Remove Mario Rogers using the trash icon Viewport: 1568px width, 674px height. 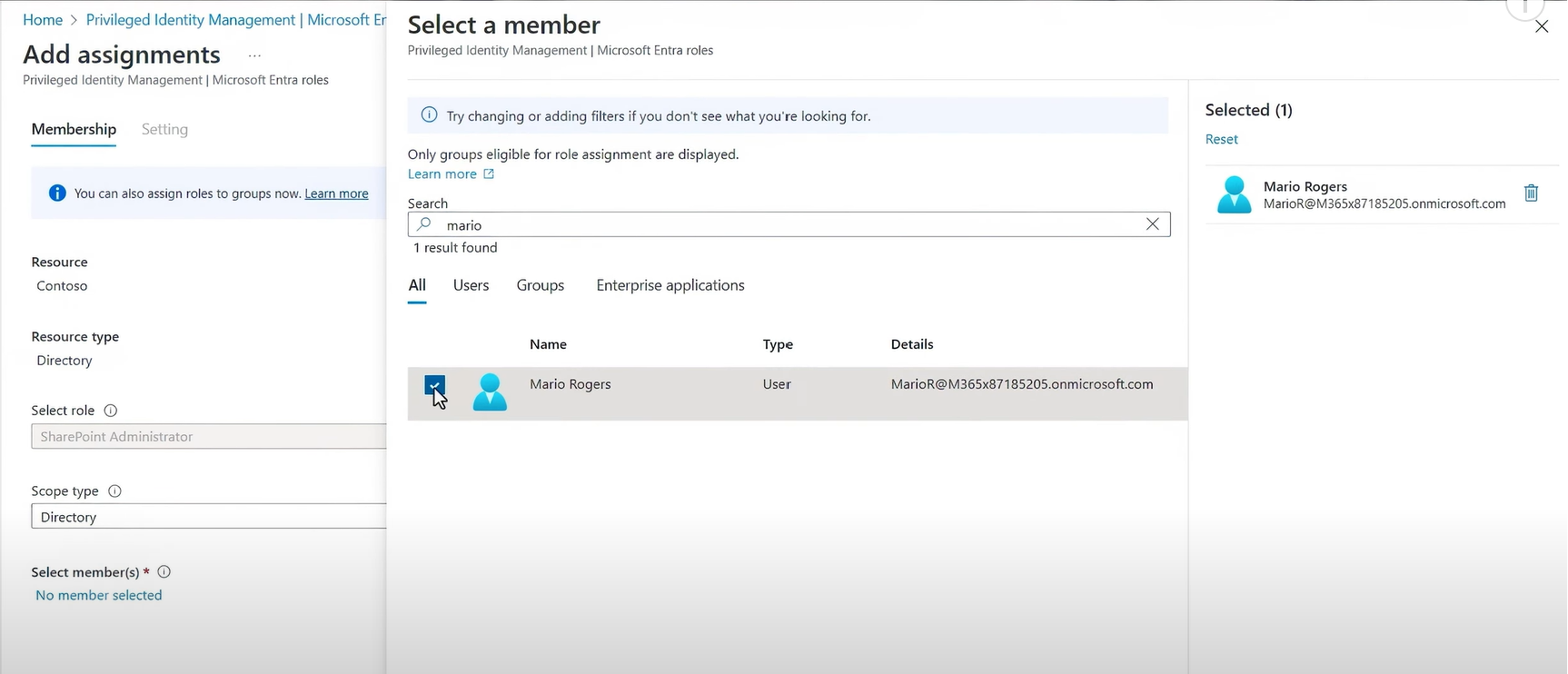(x=1531, y=193)
